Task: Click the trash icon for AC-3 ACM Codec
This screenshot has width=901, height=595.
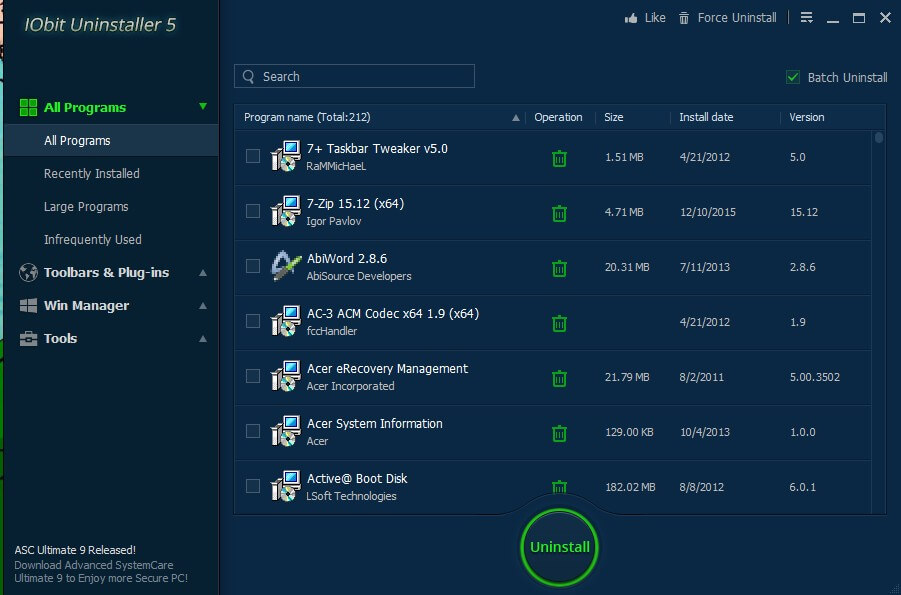Action: [559, 324]
